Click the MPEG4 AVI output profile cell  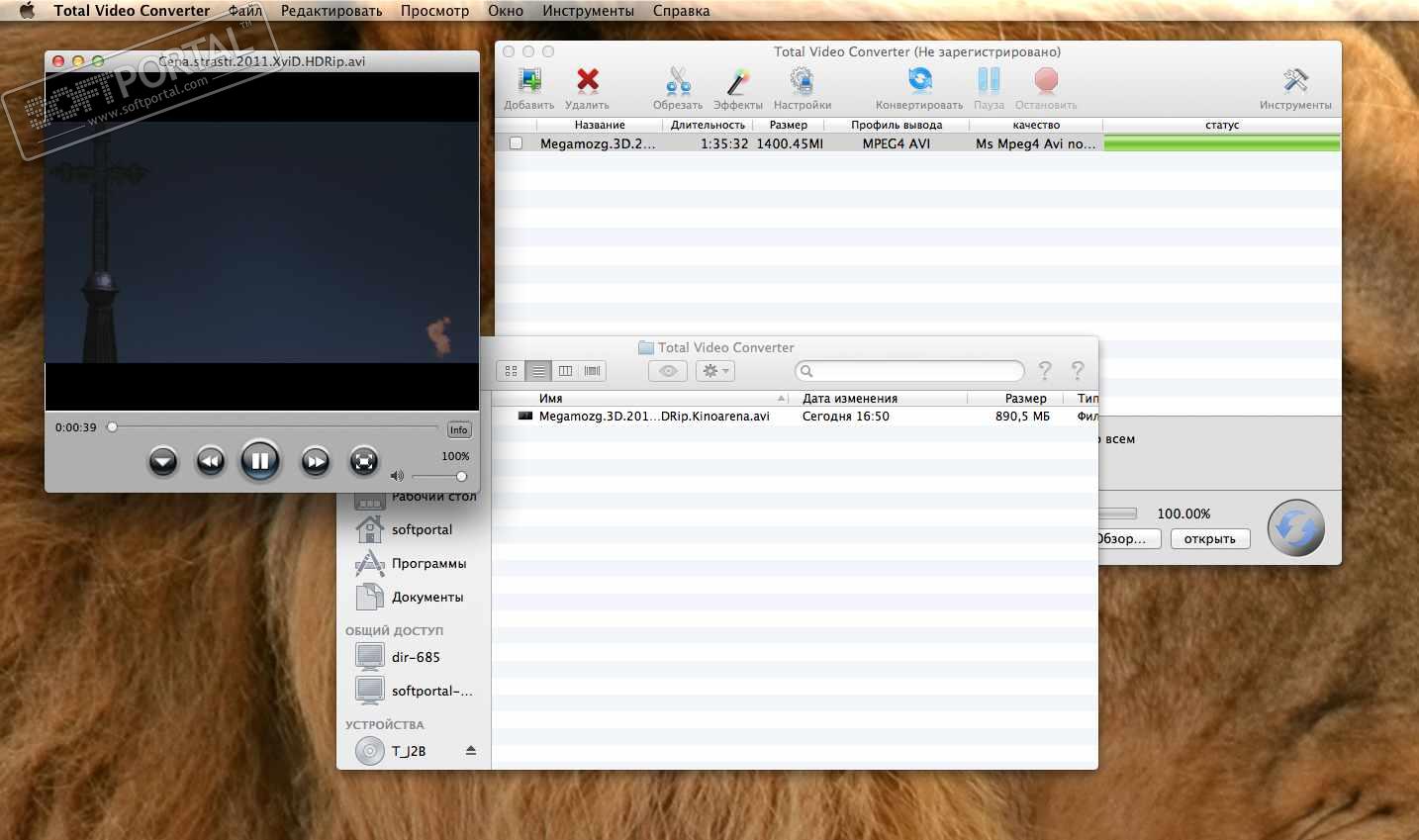[x=897, y=143]
